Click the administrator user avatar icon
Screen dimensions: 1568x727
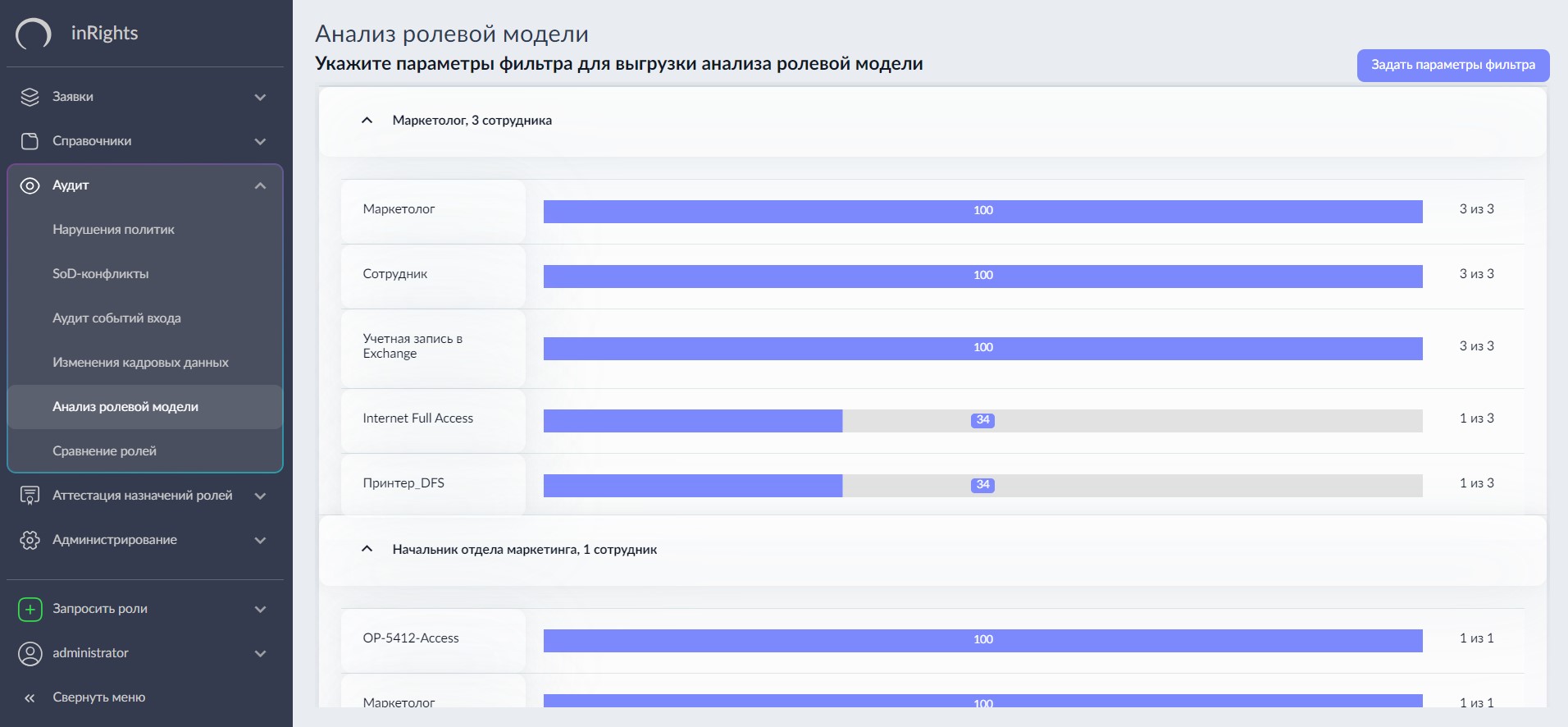click(x=30, y=653)
